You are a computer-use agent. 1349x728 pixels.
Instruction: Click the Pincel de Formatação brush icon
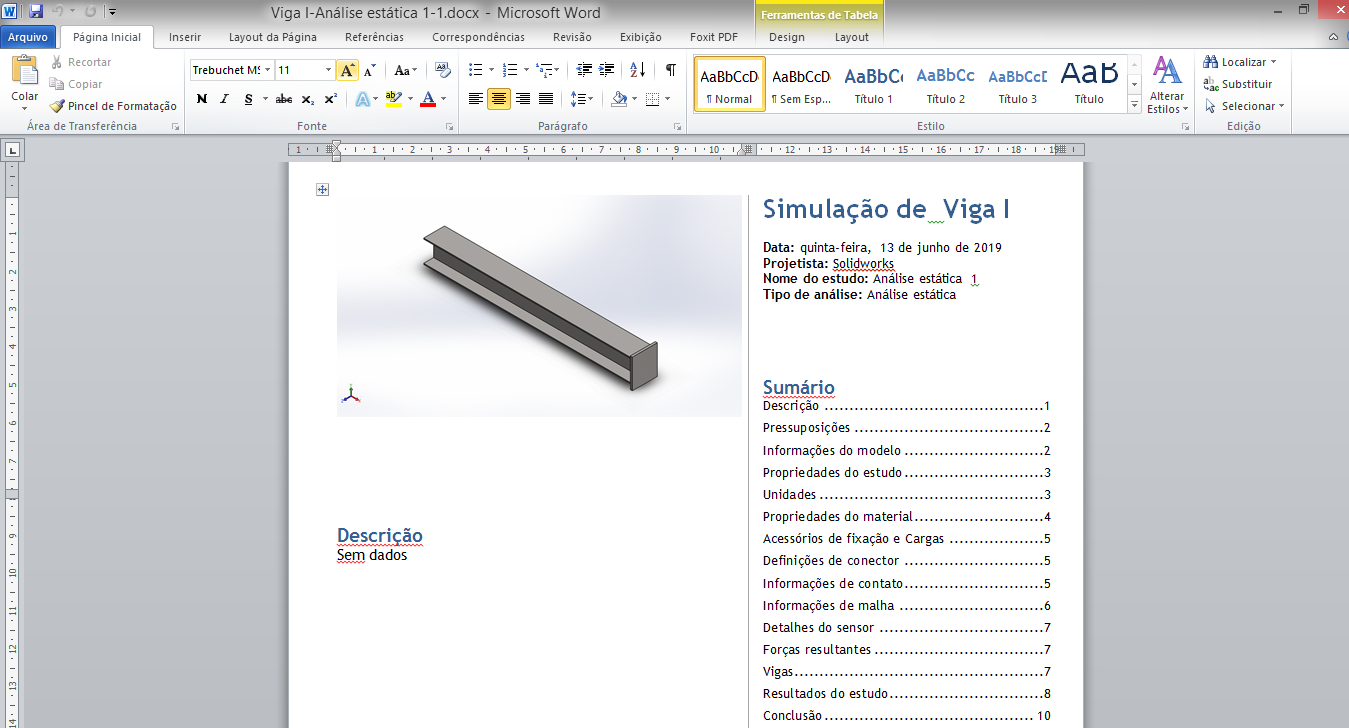tap(58, 106)
